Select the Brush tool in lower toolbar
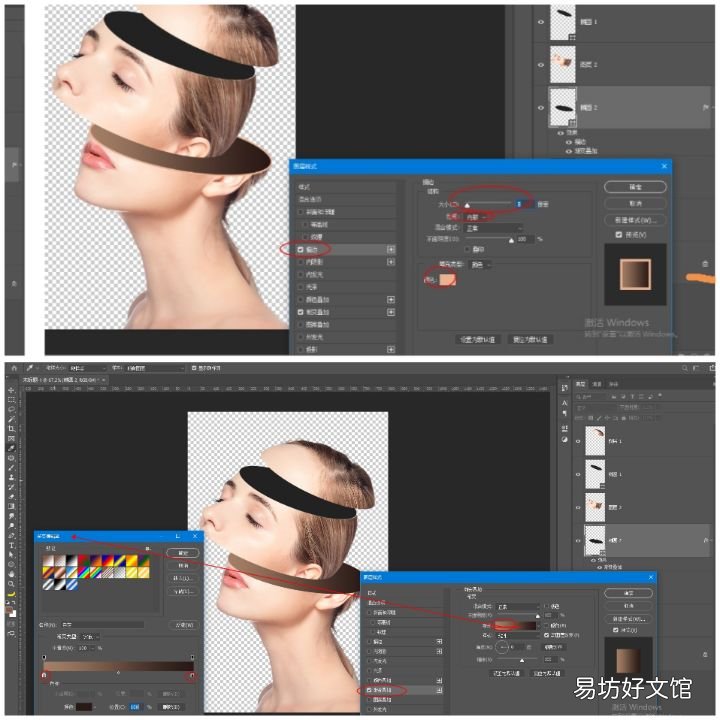720x720 pixels. 11,467
